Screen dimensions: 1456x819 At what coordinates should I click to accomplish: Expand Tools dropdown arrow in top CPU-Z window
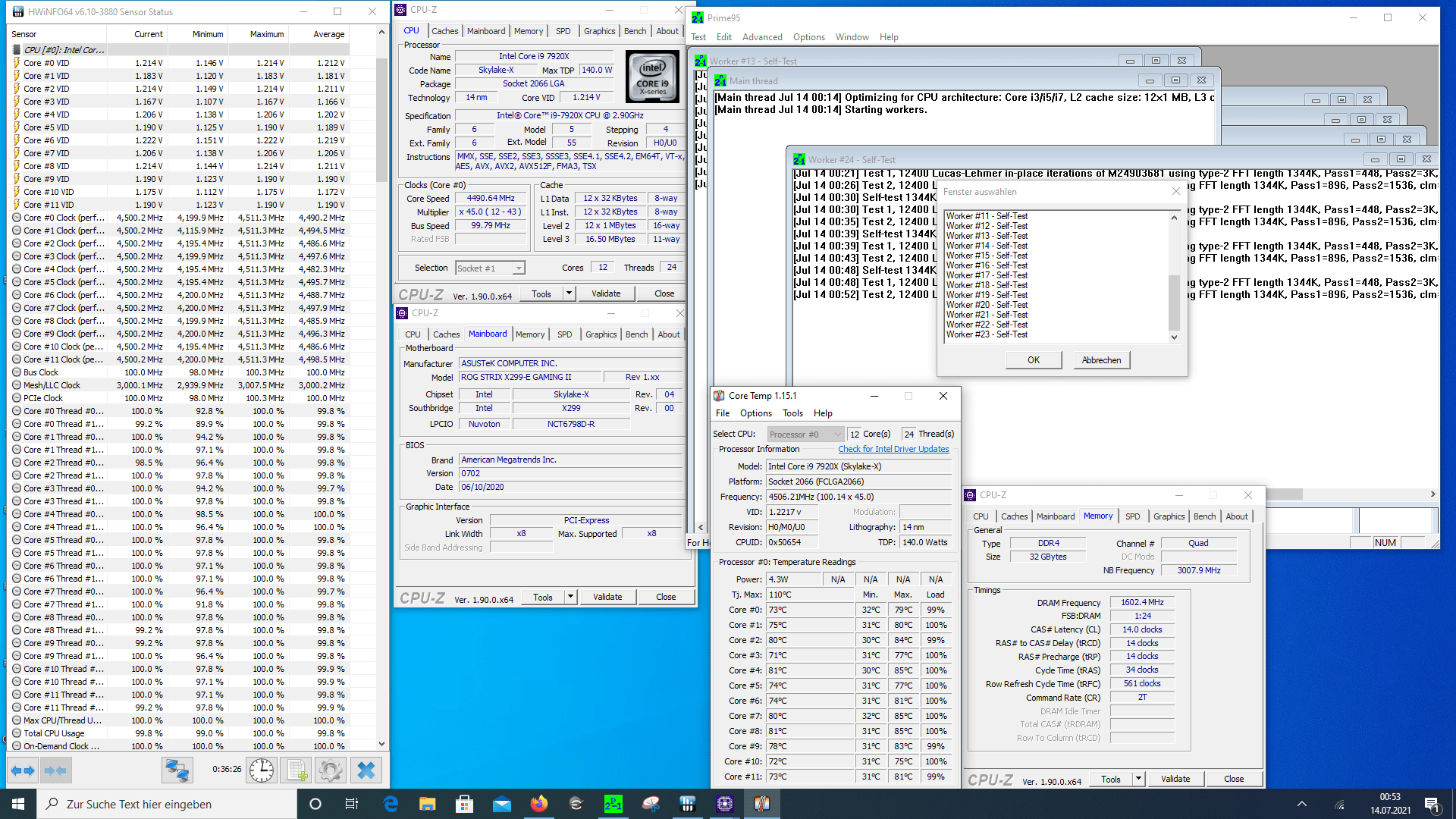pyautogui.click(x=569, y=293)
